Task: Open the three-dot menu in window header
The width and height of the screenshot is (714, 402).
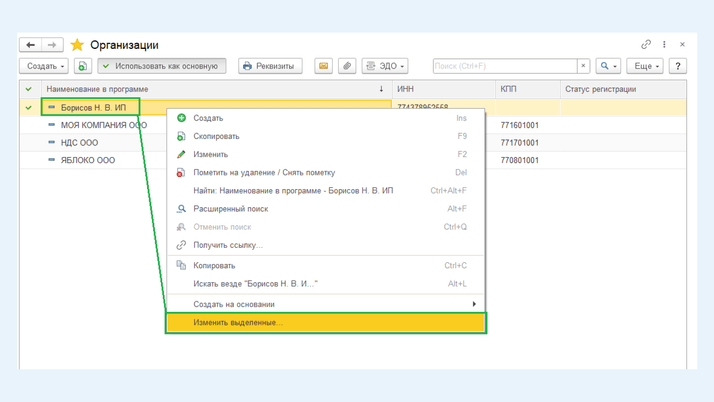Action: (664, 45)
